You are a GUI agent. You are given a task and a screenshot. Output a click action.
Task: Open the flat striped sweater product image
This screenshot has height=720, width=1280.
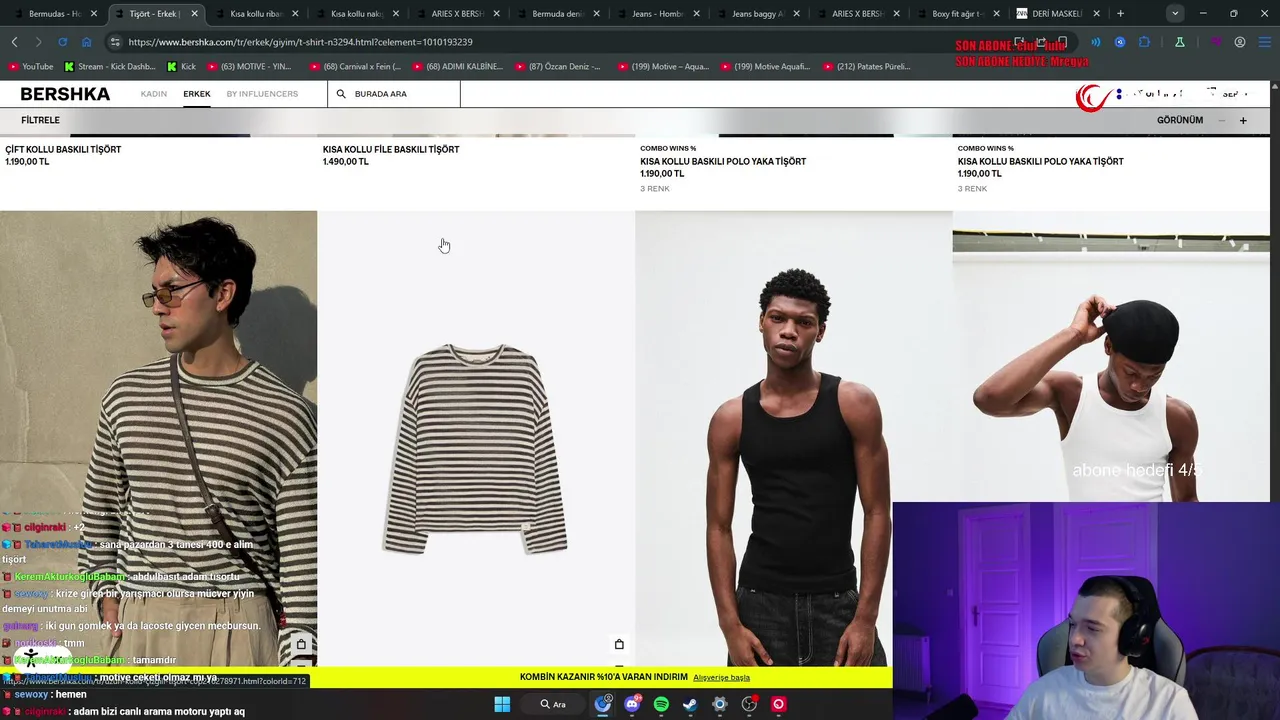pos(476,438)
